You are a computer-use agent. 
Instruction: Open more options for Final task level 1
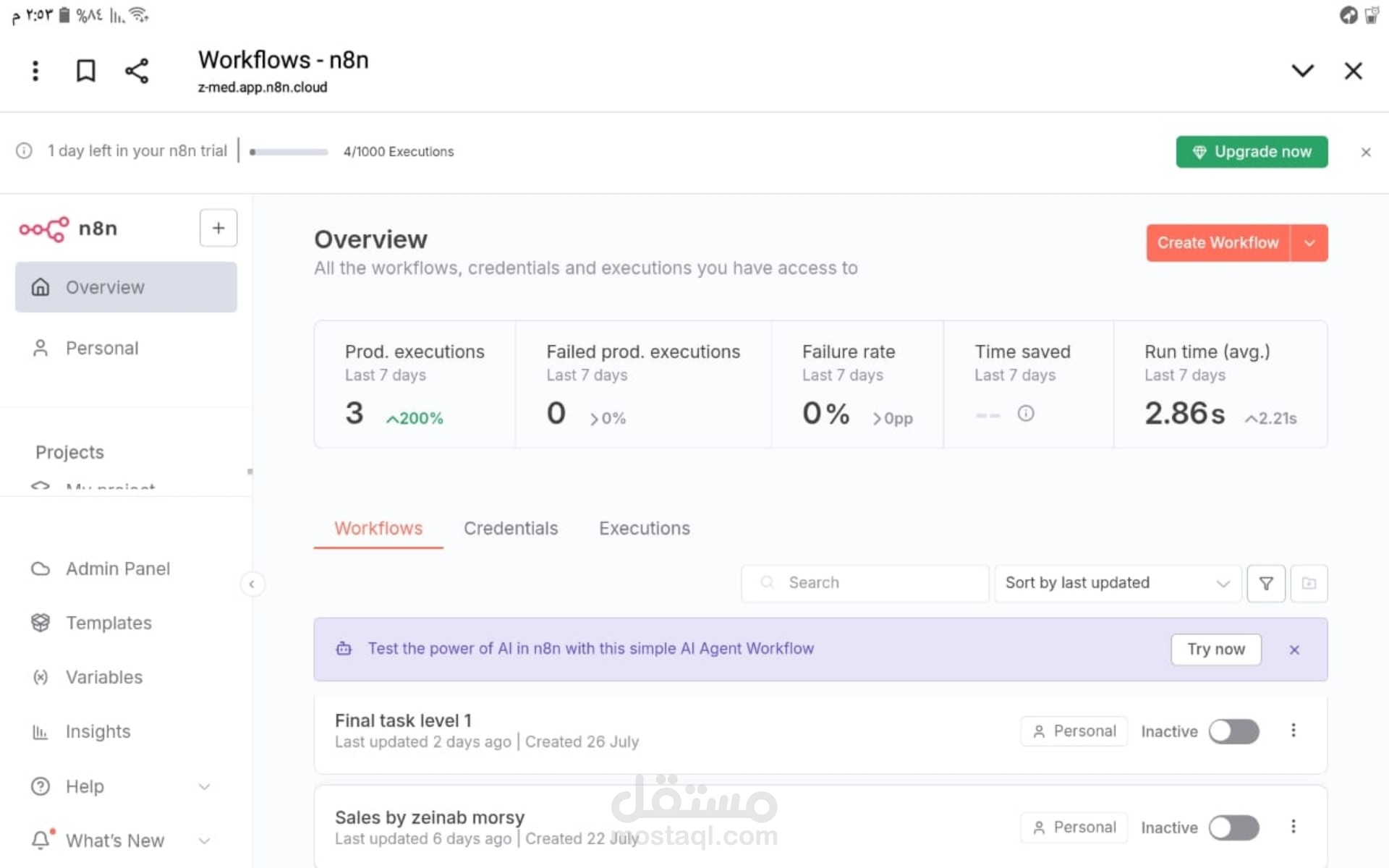1294,731
